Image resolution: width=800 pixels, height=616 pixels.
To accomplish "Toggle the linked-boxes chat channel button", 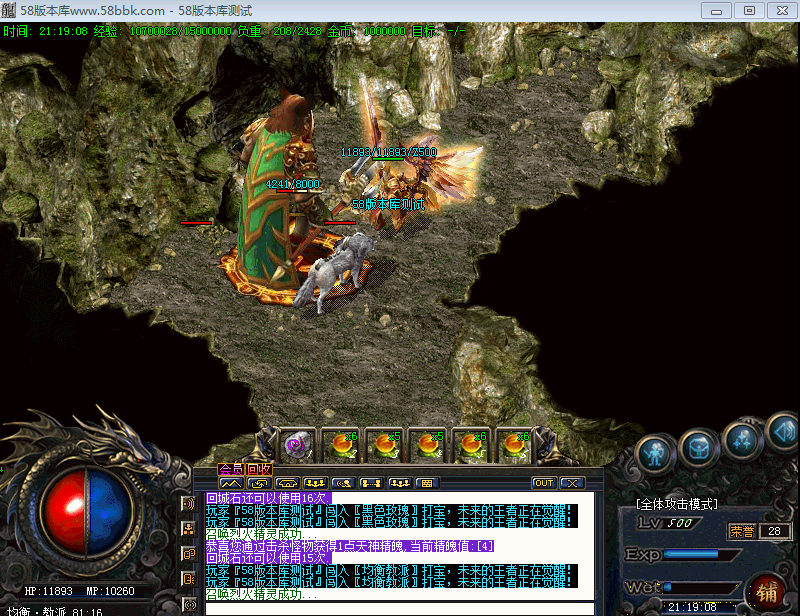I will [188, 554].
